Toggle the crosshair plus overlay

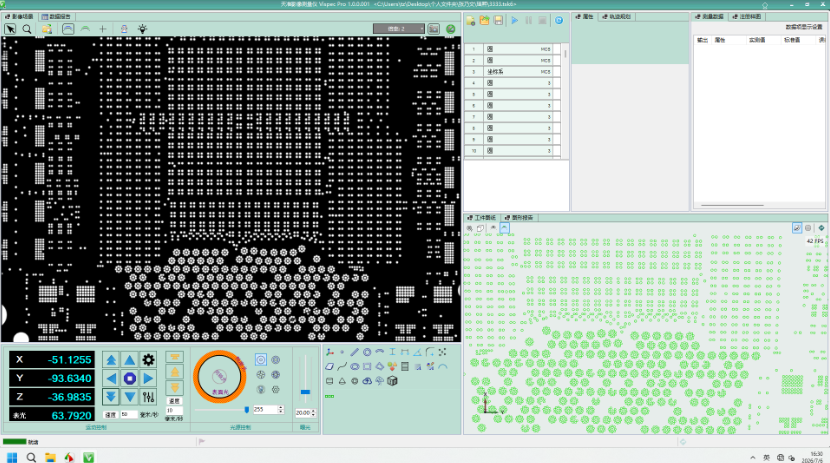click(103, 29)
